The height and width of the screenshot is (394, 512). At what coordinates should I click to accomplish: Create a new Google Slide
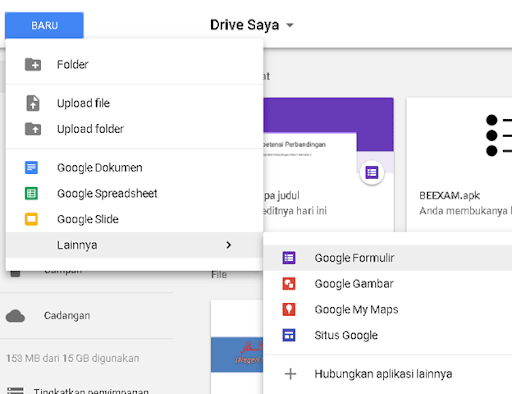[x=134, y=219]
